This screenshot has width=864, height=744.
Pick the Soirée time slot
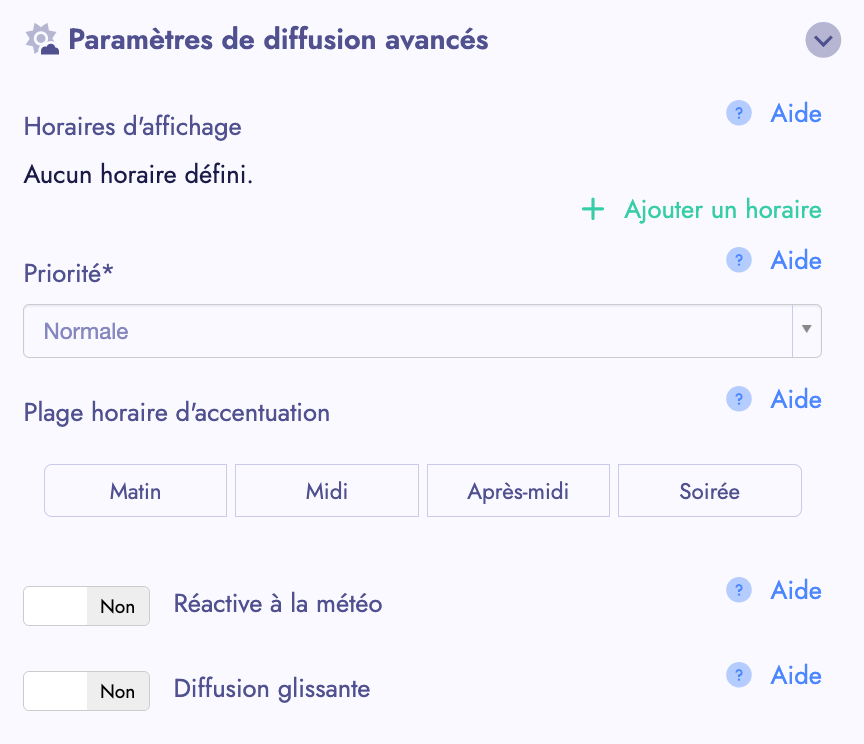pyautogui.click(x=710, y=491)
